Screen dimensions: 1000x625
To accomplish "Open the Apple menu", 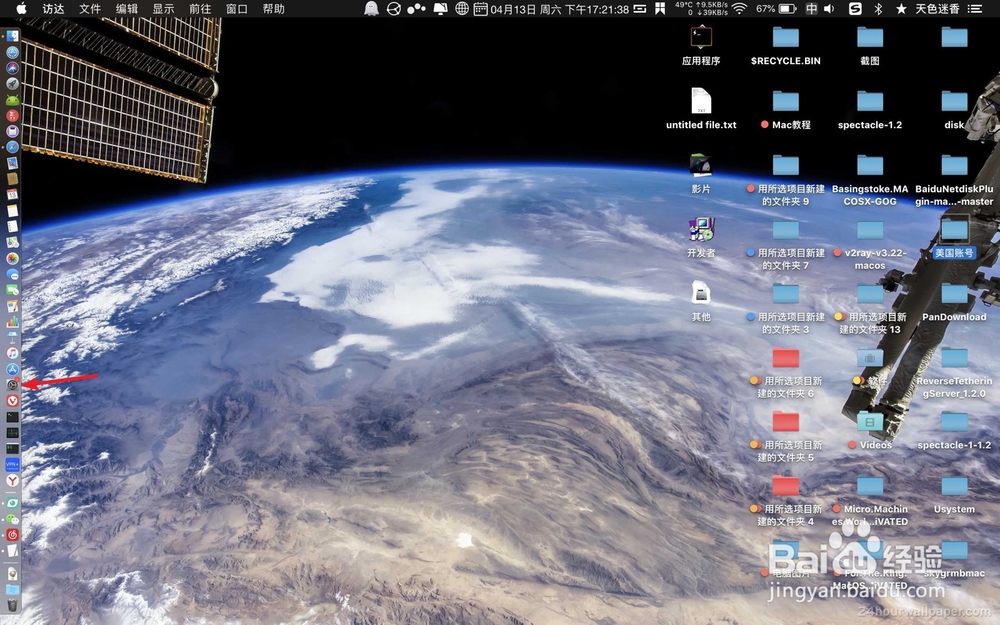I will pos(21,9).
